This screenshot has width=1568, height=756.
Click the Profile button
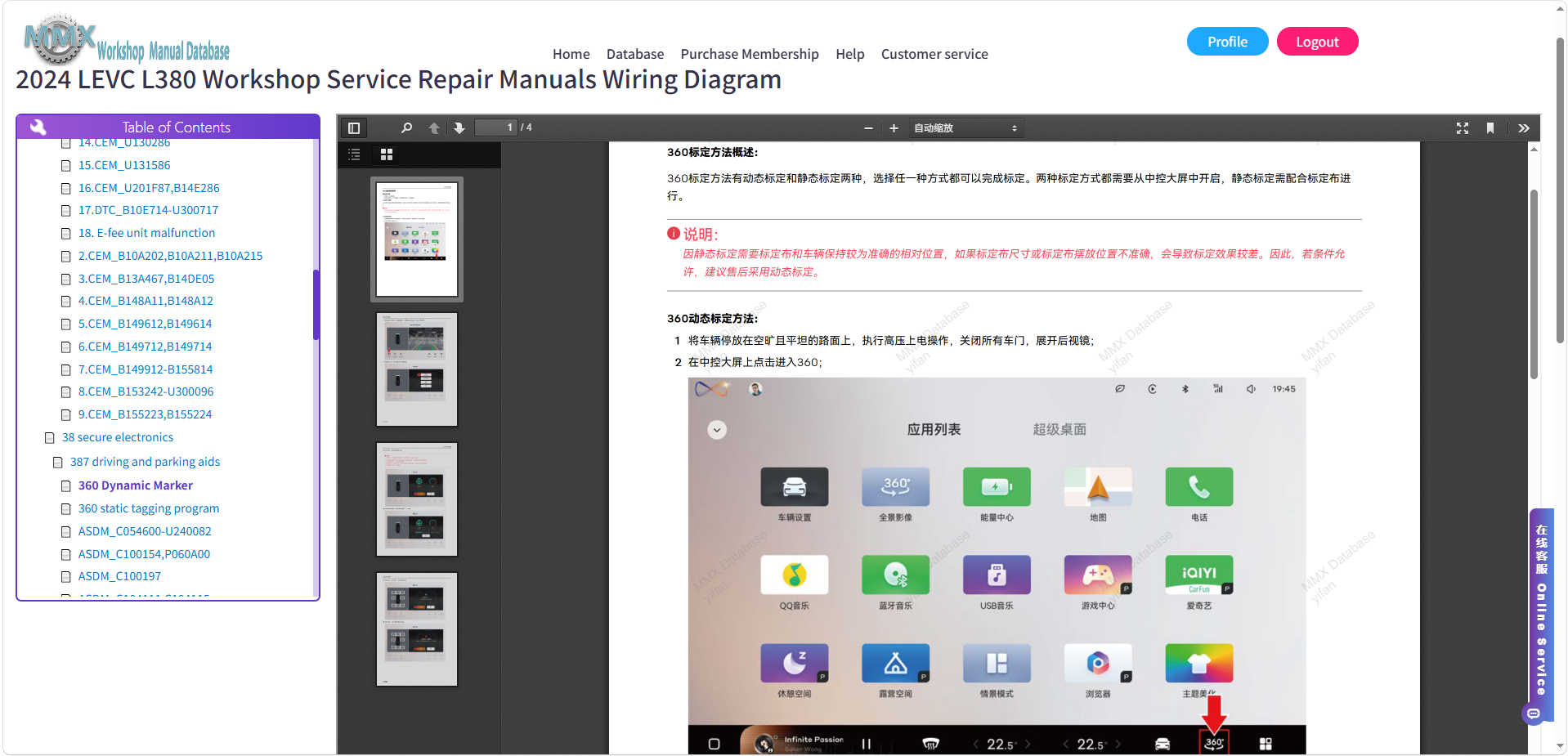tap(1227, 42)
